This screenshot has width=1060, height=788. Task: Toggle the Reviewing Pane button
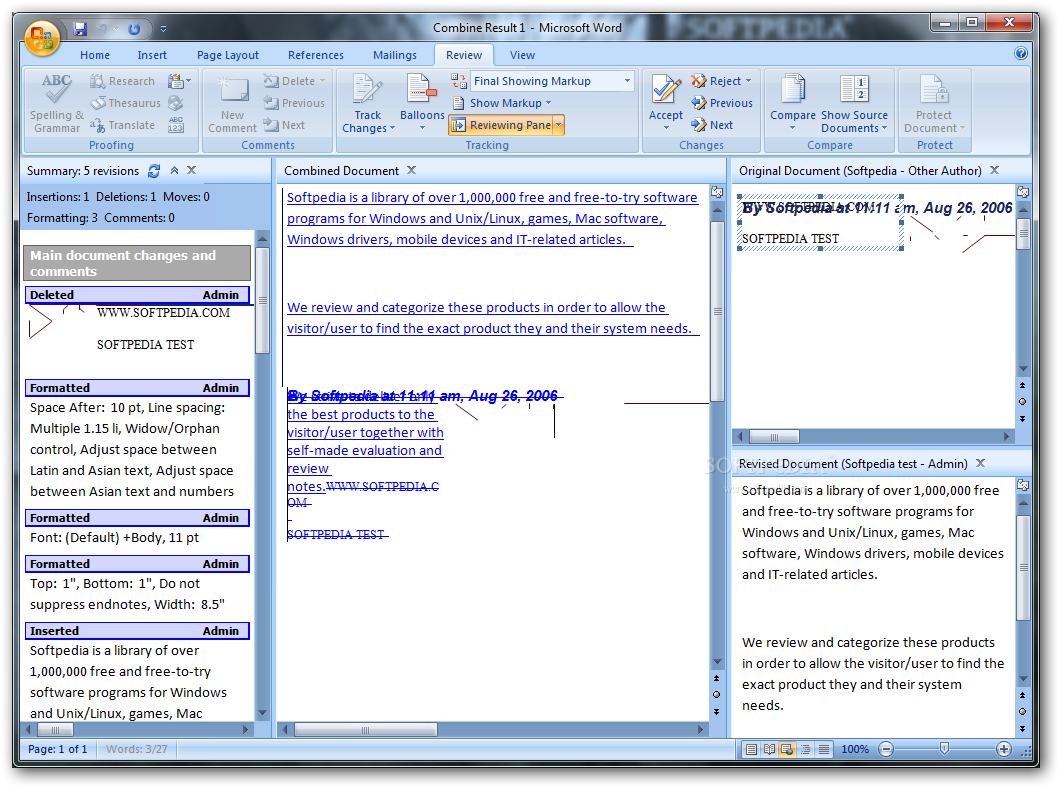[x=501, y=125]
